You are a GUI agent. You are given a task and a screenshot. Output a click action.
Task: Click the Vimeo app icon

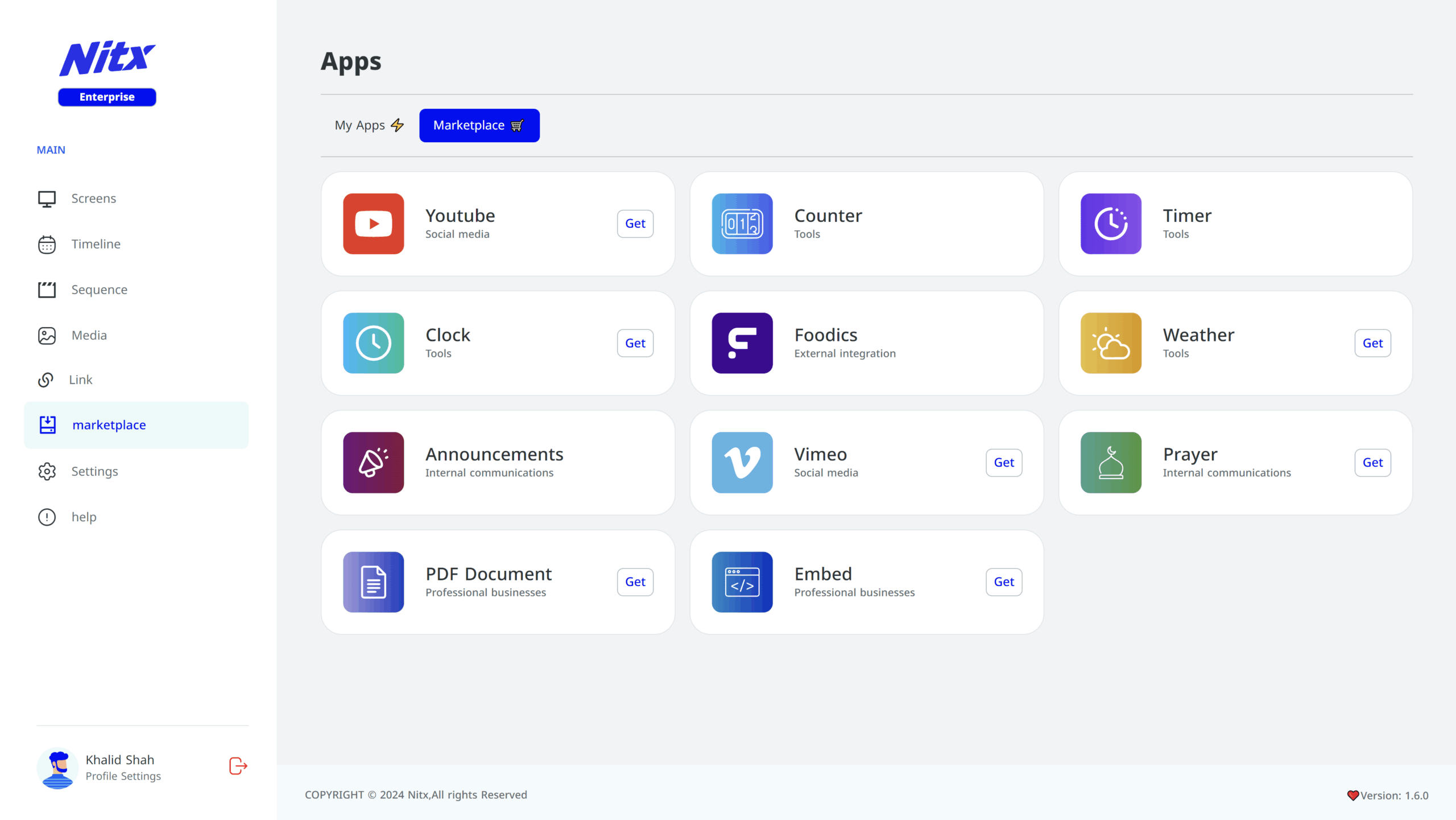click(742, 463)
